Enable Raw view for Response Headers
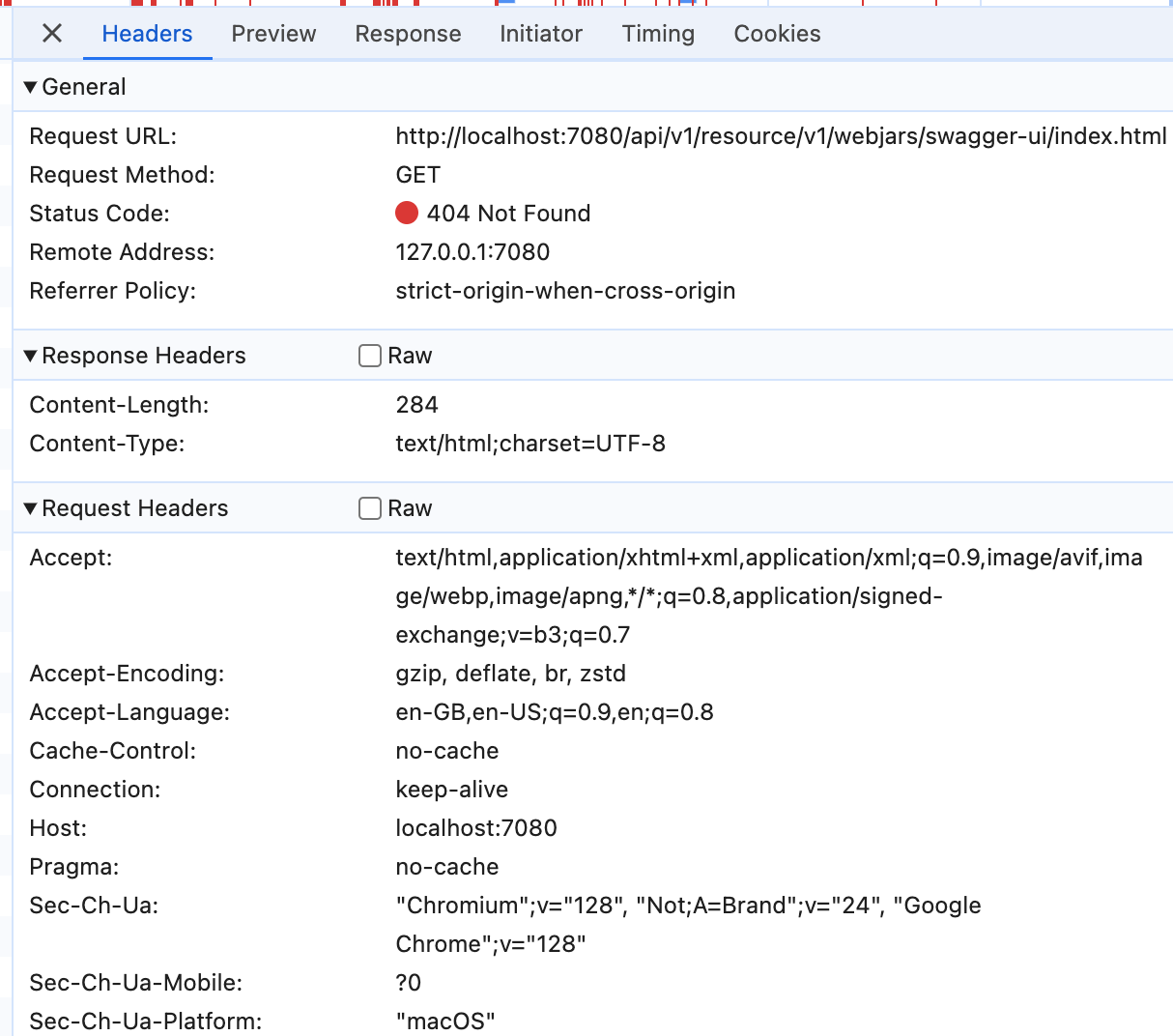Image resolution: width=1173 pixels, height=1036 pixels. coord(370,356)
